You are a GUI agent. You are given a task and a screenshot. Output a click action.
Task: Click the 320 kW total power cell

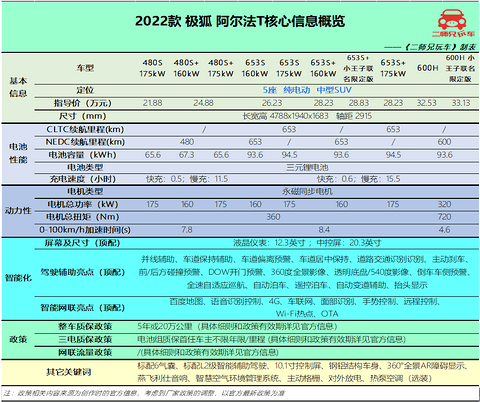pyautogui.click(x=444, y=204)
